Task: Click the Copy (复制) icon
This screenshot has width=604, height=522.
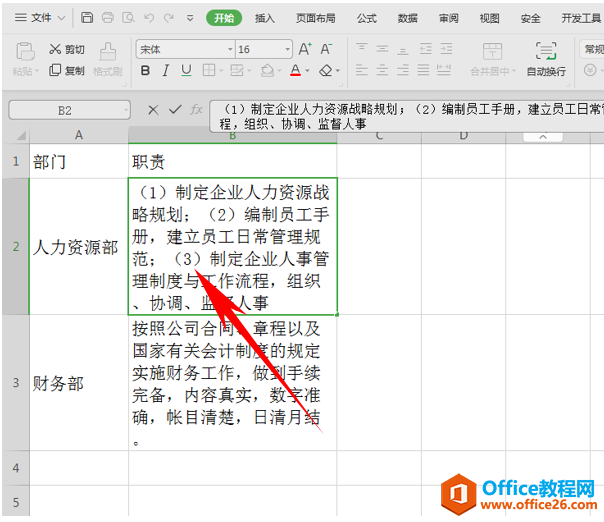Action: 54,70
